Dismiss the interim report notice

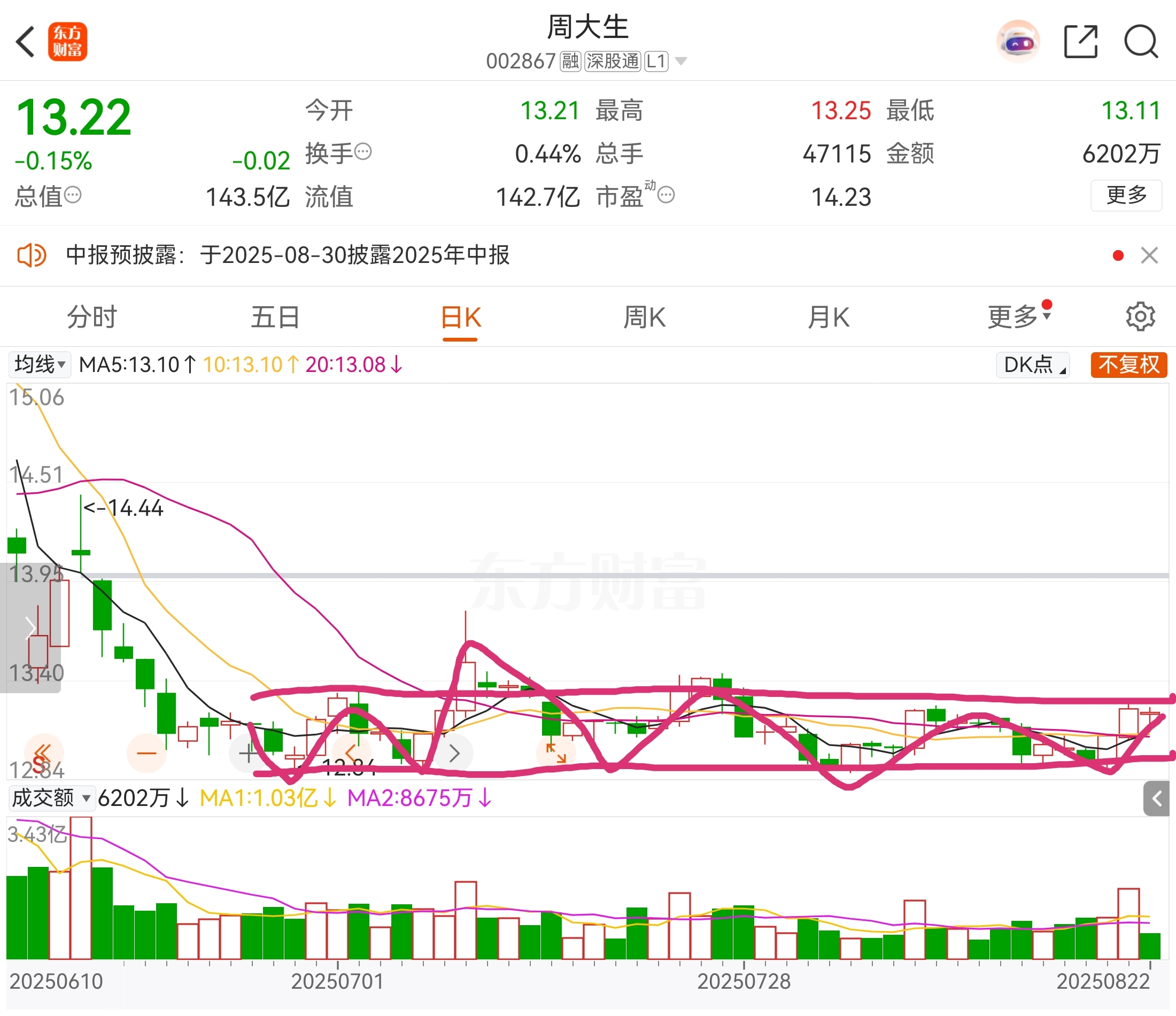(1149, 255)
